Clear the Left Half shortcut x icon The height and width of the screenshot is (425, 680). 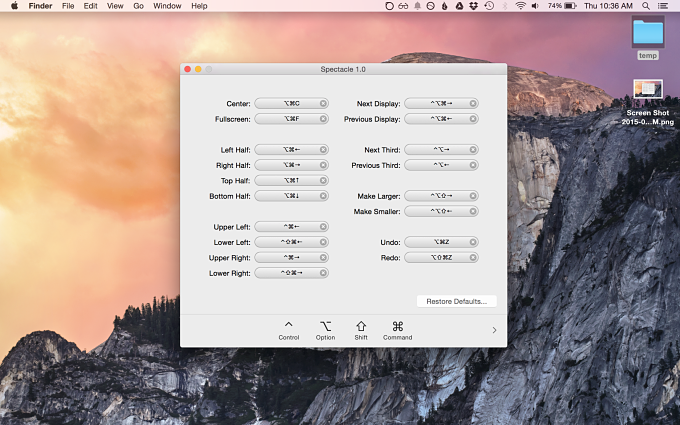tap(324, 150)
